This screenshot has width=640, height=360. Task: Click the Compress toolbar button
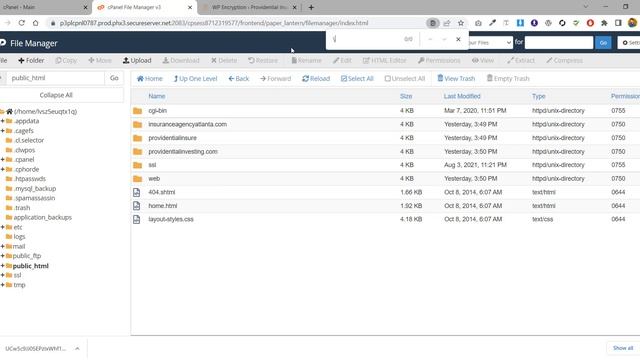point(564,60)
